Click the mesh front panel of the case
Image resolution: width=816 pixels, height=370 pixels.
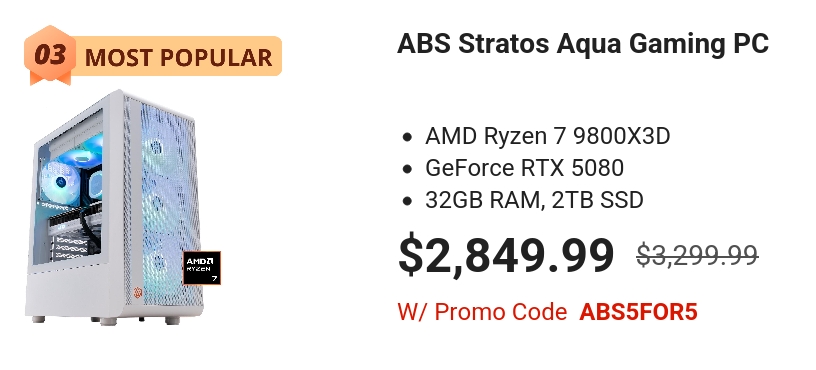[x=169, y=206]
